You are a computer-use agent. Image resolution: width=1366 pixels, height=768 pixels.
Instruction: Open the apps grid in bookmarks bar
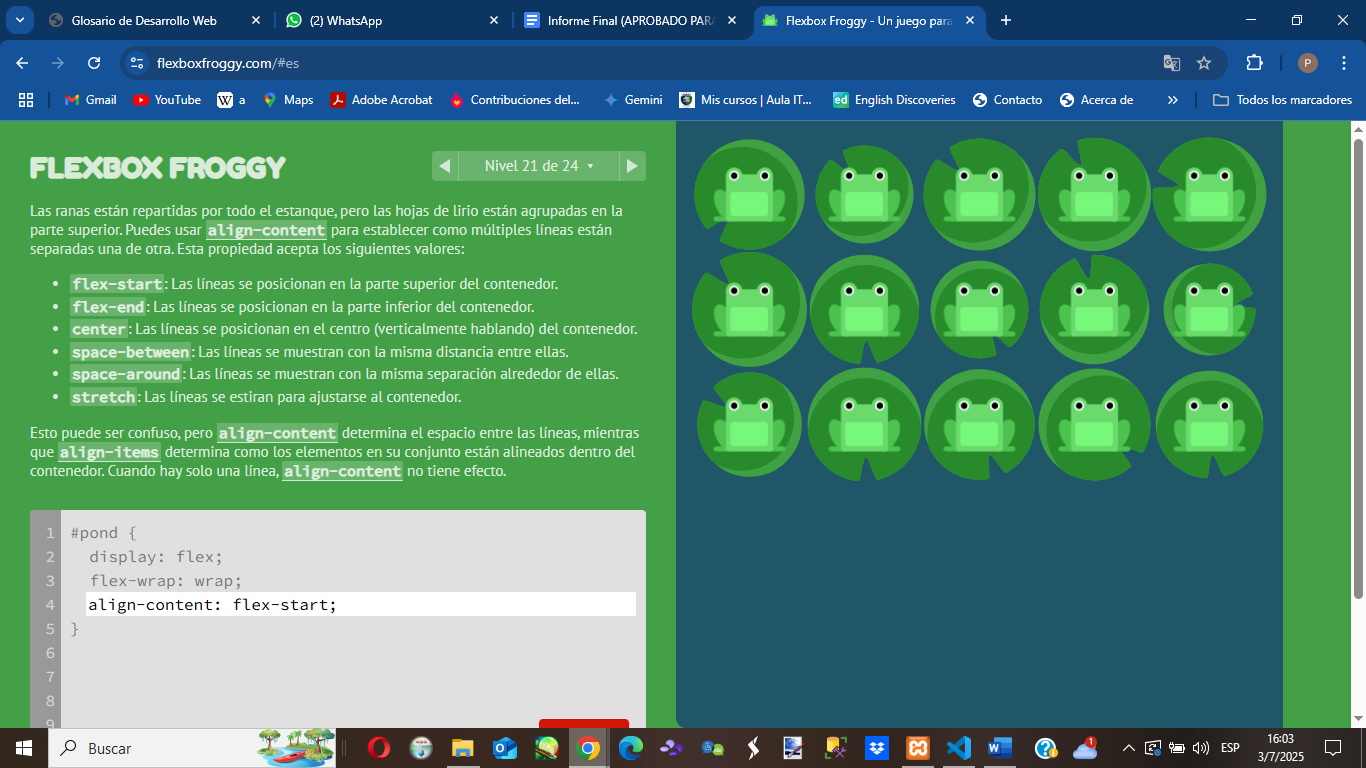click(26, 100)
